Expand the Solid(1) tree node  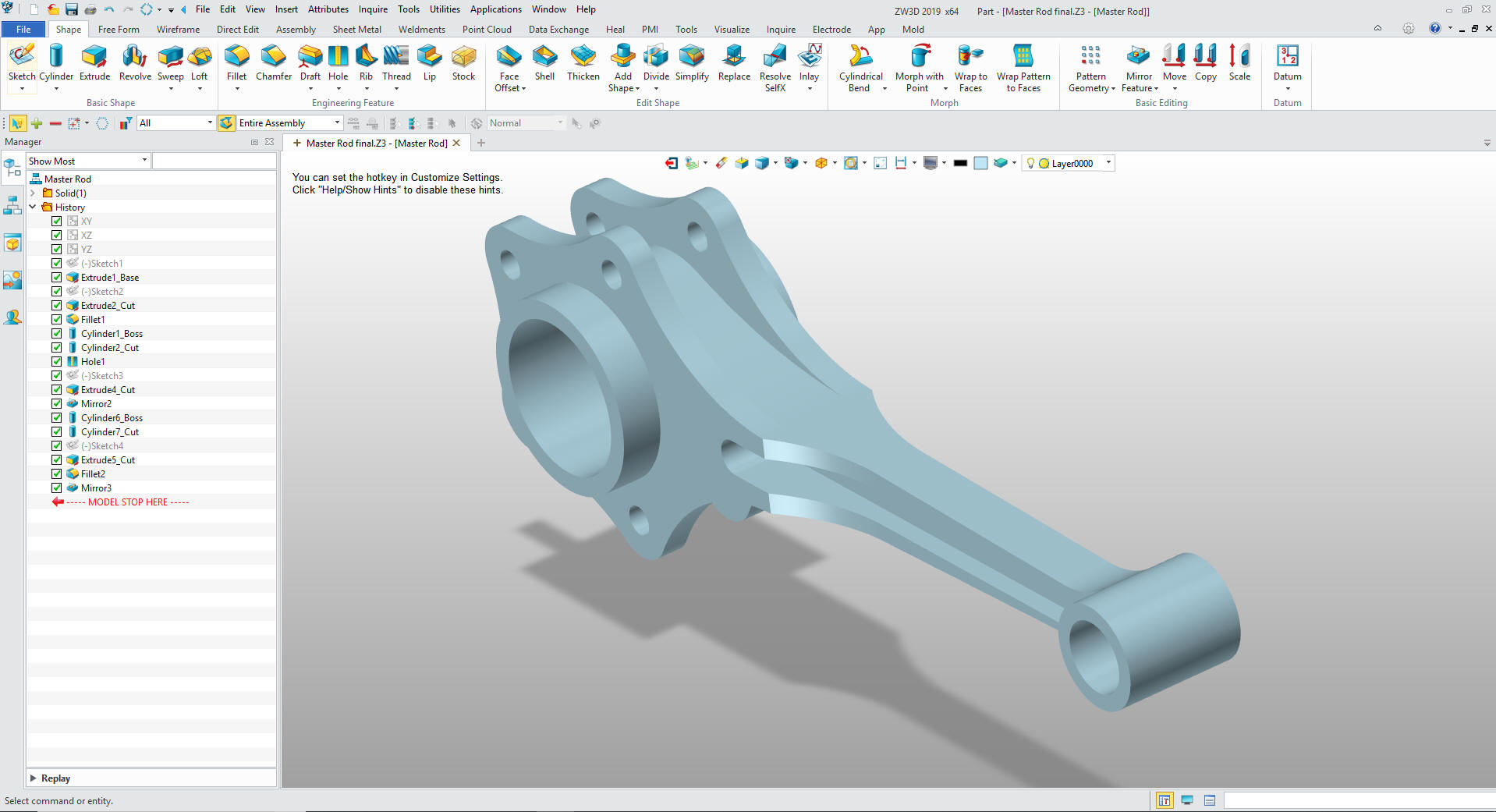33,193
